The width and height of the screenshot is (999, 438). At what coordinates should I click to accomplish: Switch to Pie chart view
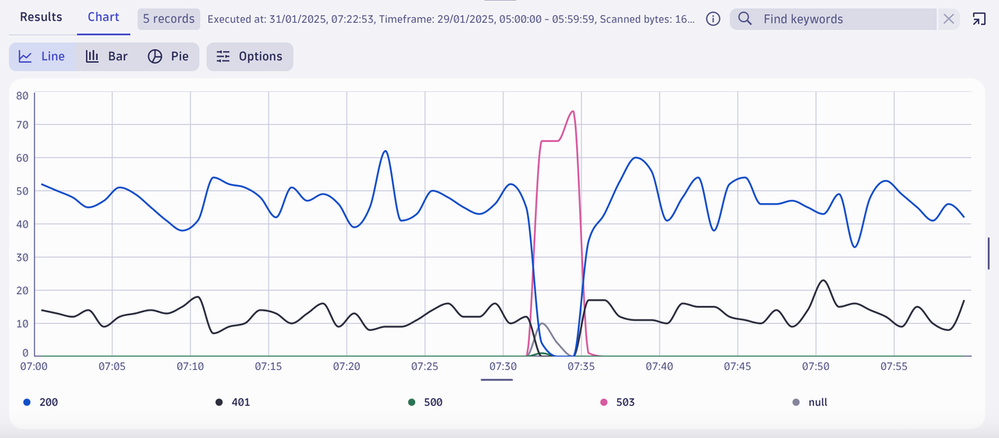click(x=168, y=57)
